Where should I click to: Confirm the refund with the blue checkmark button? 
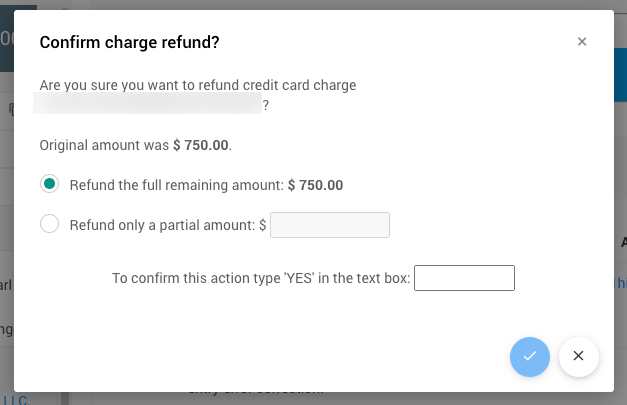[530, 356]
